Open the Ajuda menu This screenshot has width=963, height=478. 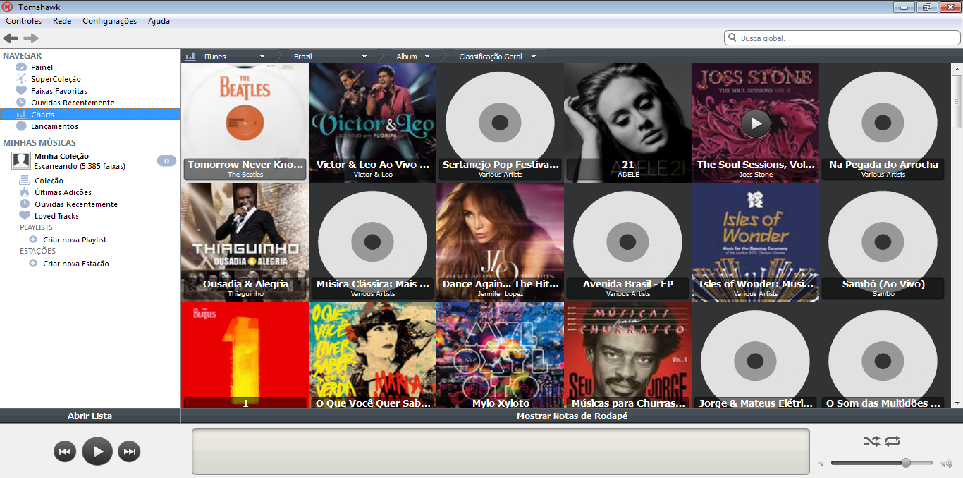coord(158,21)
